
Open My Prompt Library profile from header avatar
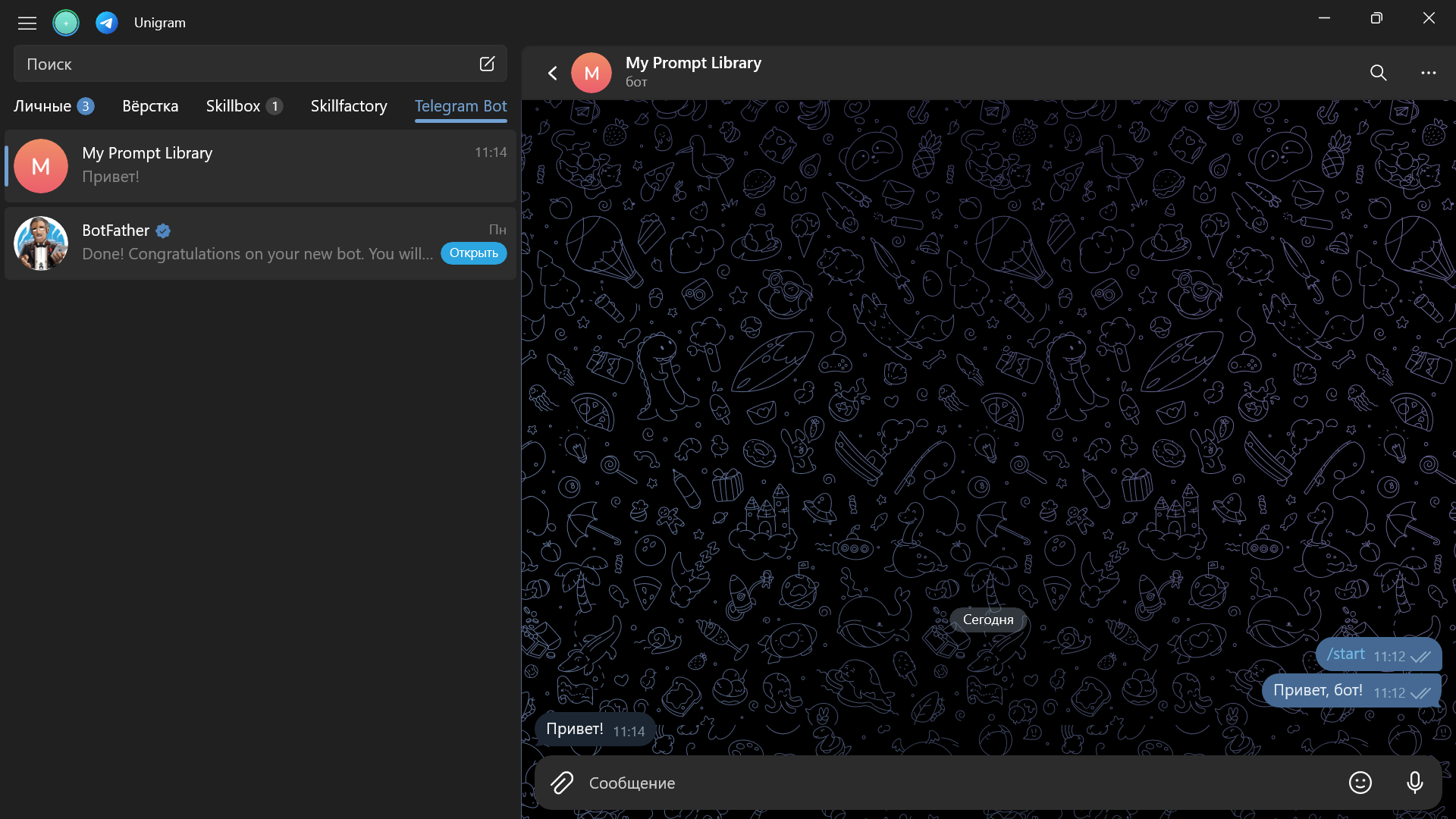coord(591,73)
